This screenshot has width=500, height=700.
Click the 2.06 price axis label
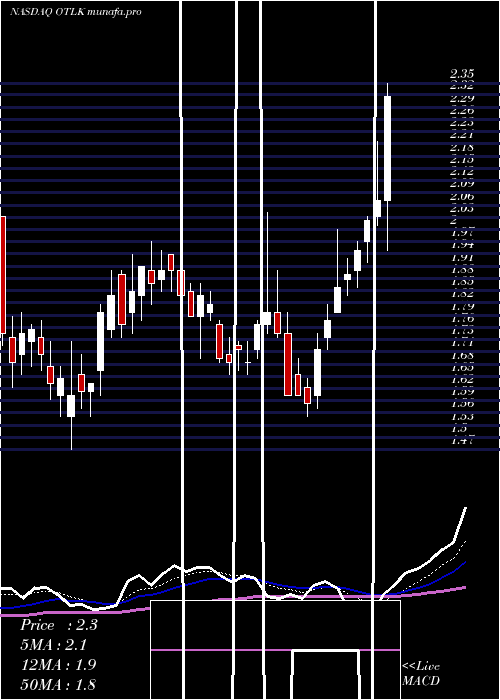462,196
